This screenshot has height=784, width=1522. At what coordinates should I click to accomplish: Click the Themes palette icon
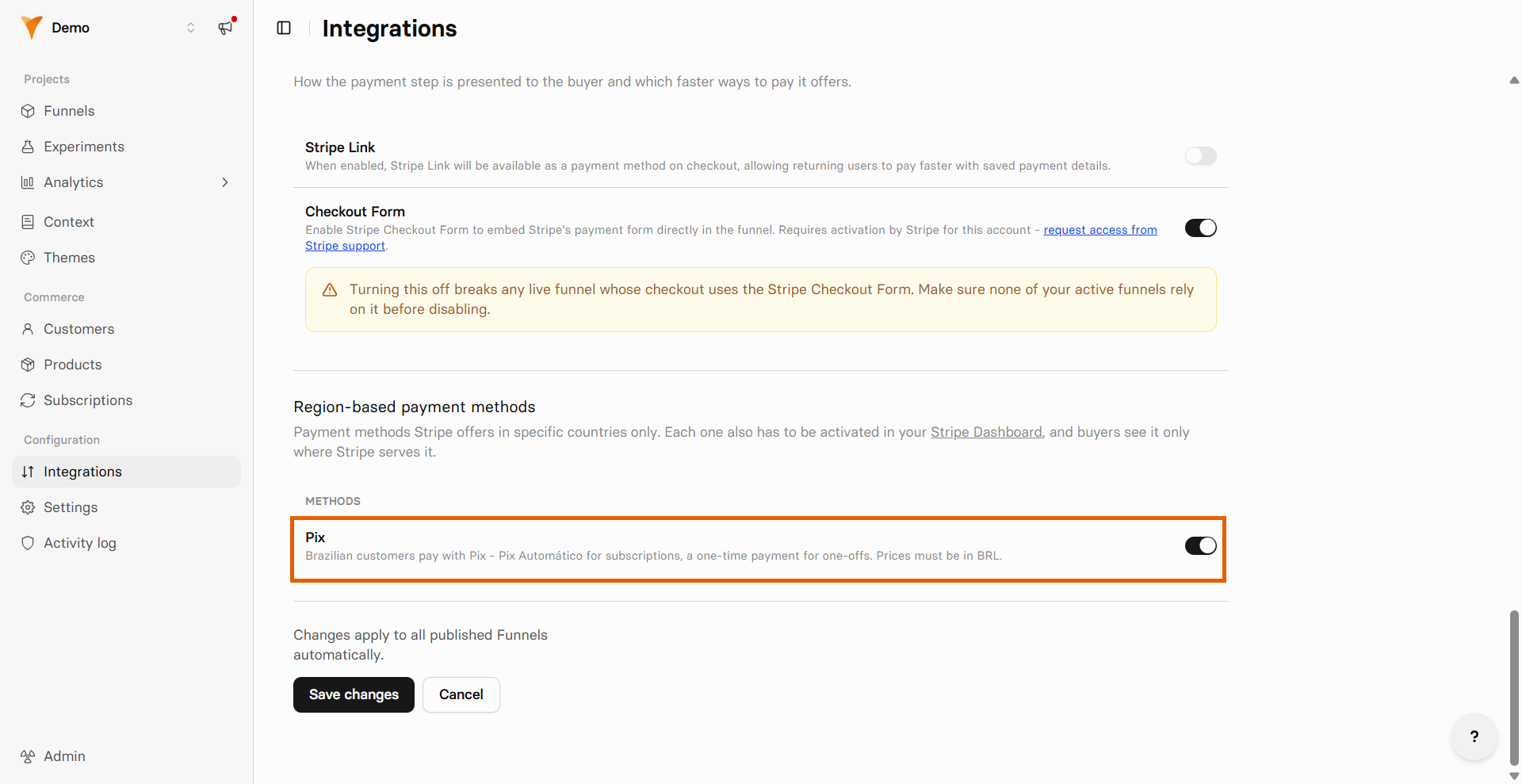(x=28, y=258)
